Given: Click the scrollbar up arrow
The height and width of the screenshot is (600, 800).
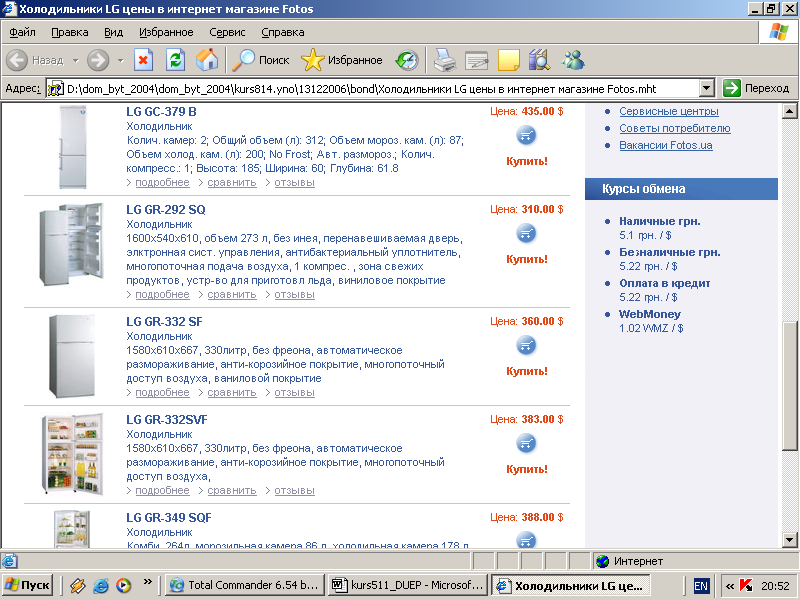Looking at the screenshot, I should pos(789,111).
